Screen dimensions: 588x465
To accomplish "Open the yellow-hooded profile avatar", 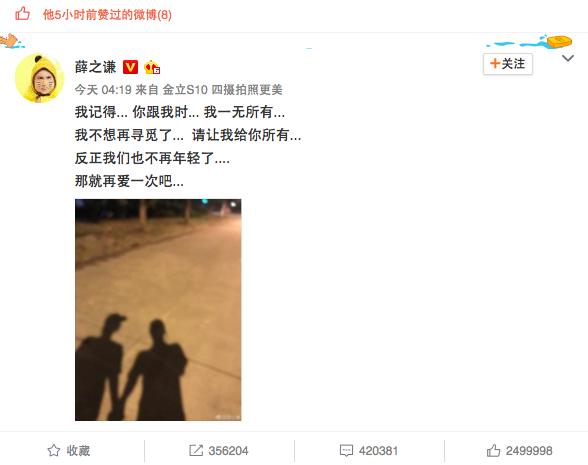I will pyautogui.click(x=39, y=78).
